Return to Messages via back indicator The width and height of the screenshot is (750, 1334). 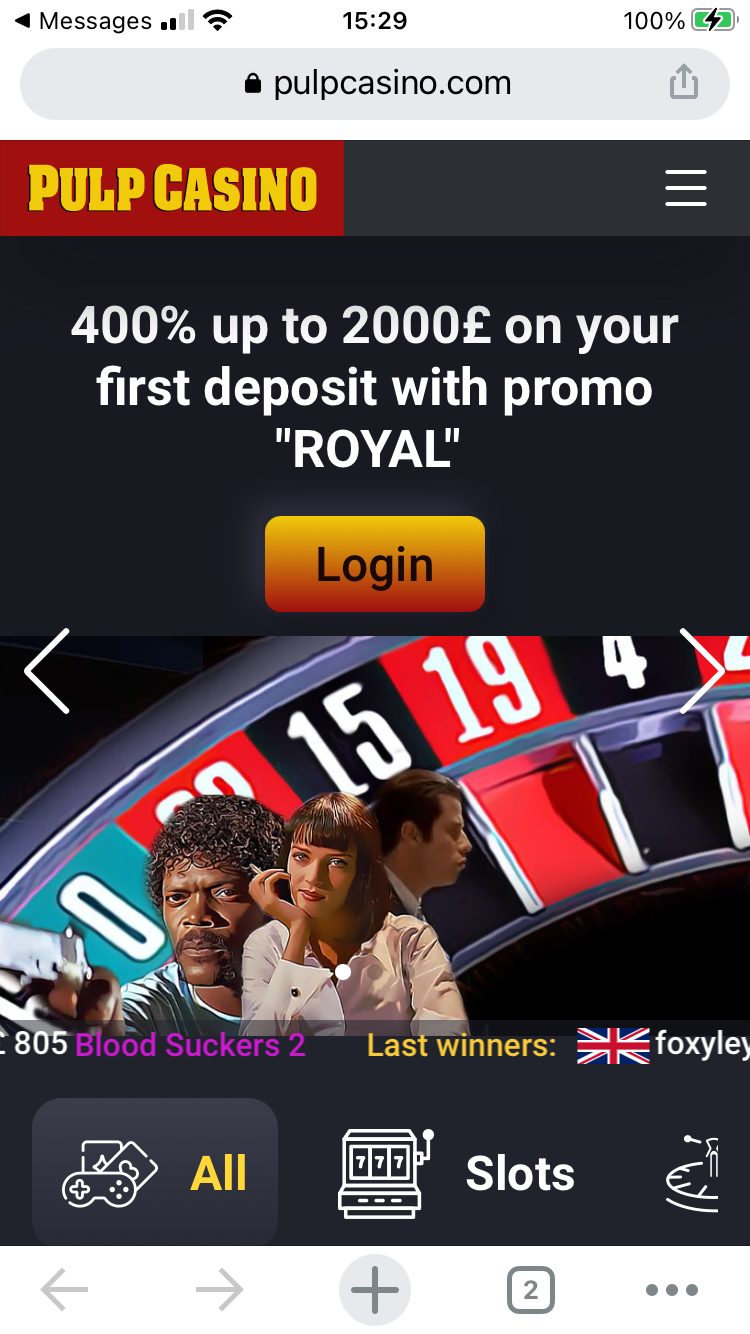coord(82,20)
